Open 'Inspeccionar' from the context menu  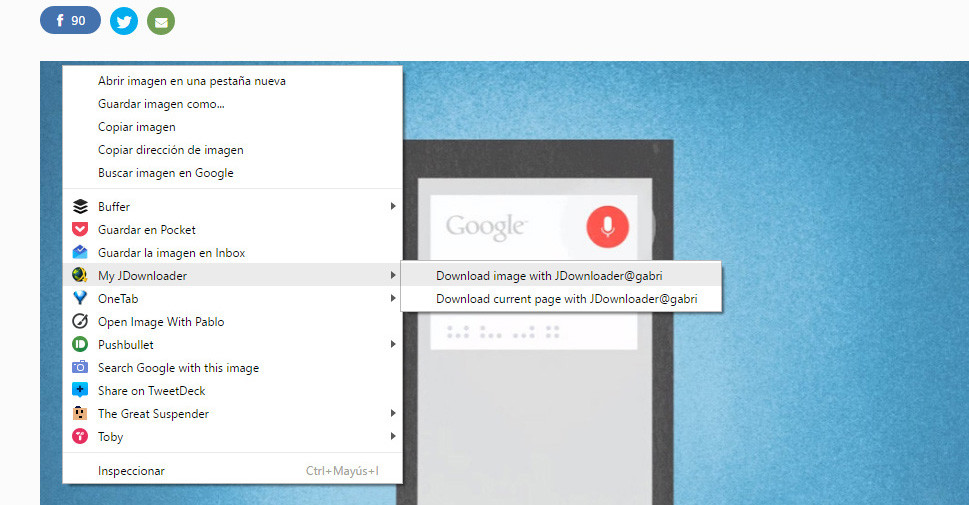pyautogui.click(x=131, y=471)
